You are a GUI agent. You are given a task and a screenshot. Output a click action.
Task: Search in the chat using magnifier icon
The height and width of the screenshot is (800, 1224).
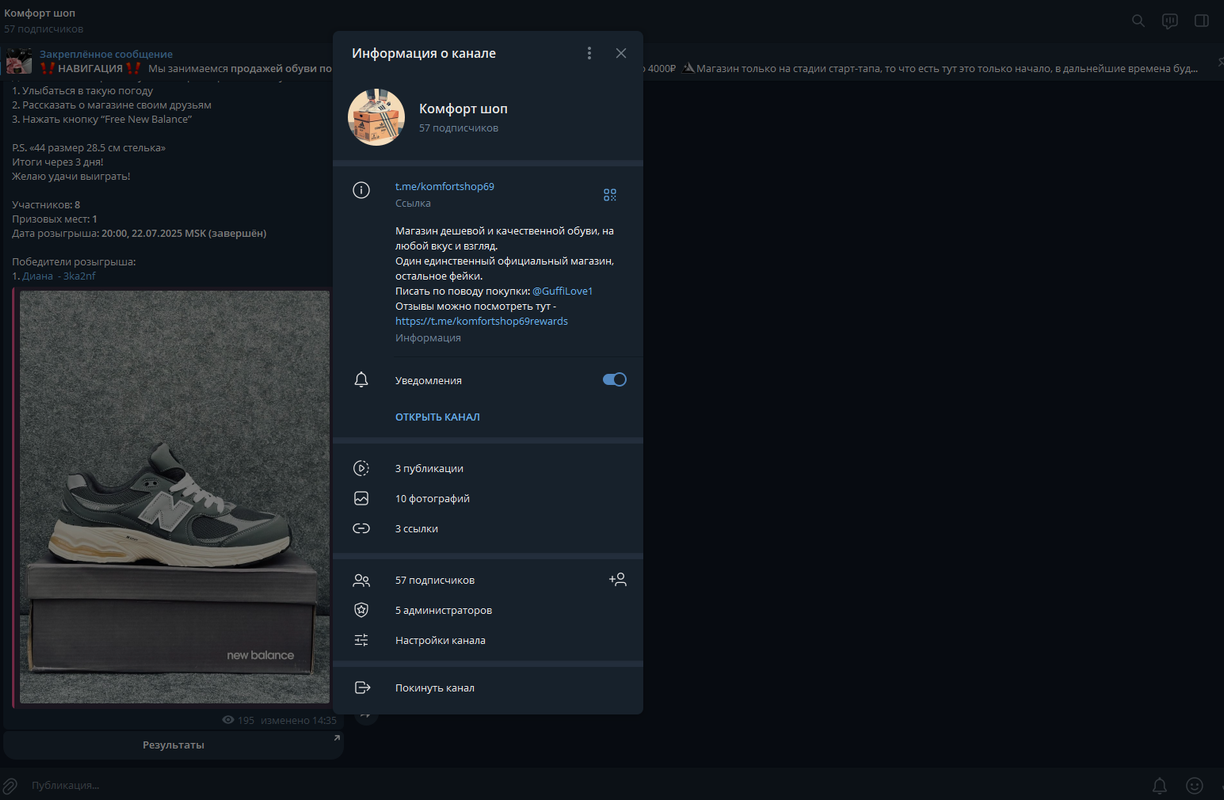click(x=1138, y=20)
